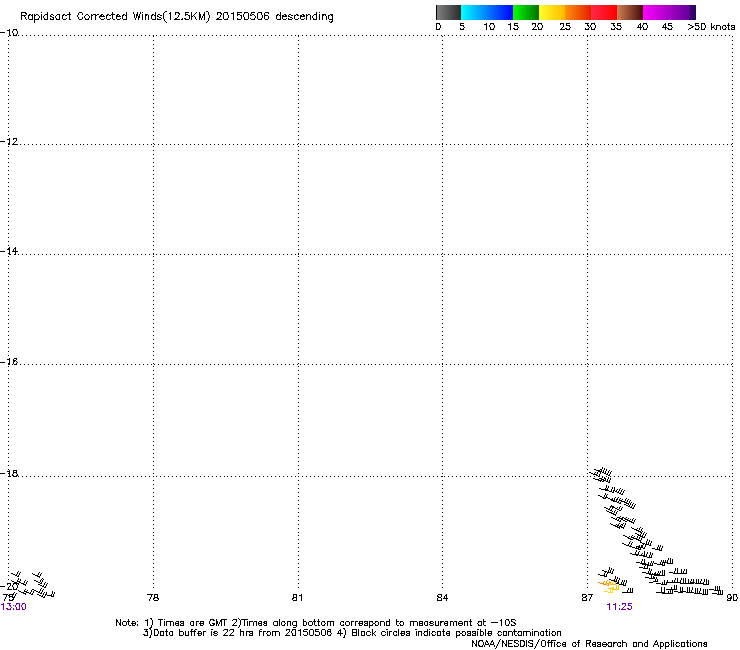Click the word 'descending' in the title

point(304,17)
